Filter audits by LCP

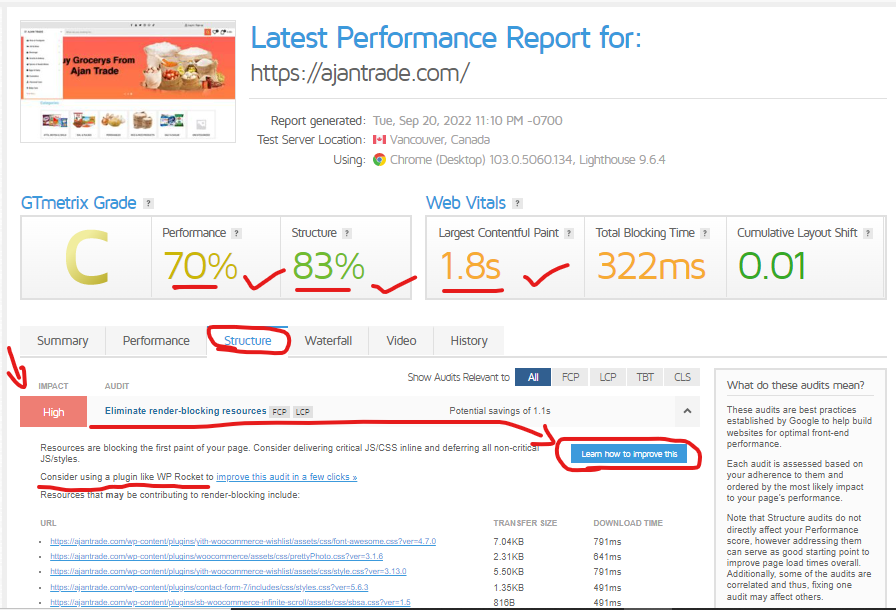click(x=608, y=378)
